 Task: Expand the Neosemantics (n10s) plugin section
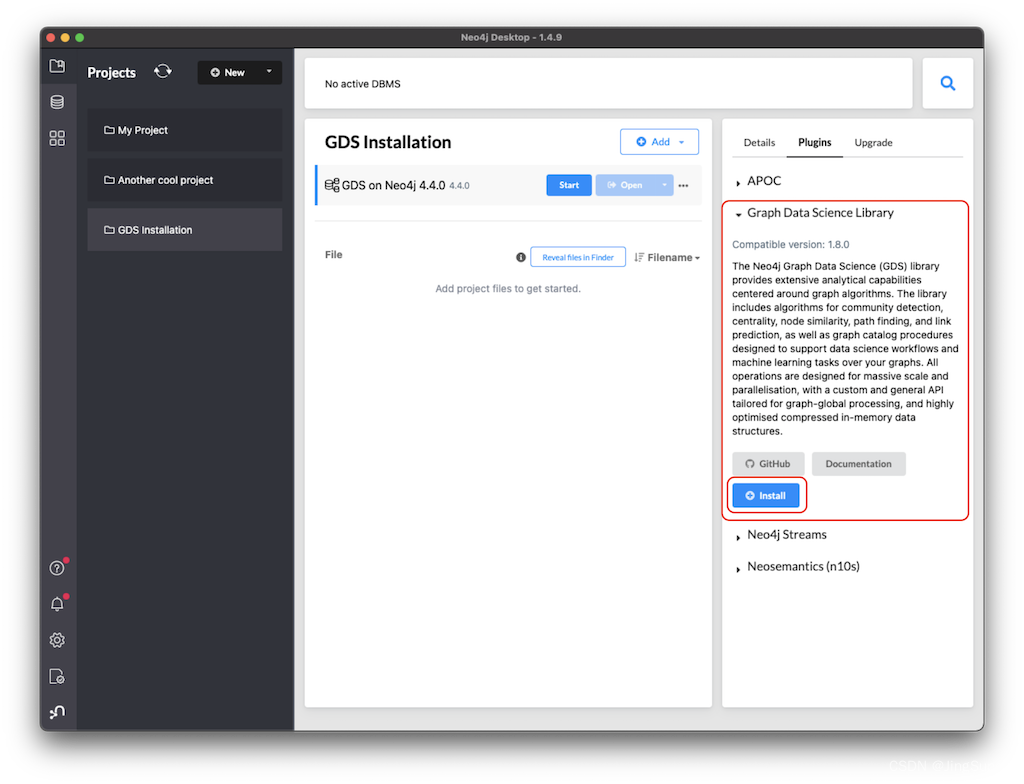click(x=797, y=566)
